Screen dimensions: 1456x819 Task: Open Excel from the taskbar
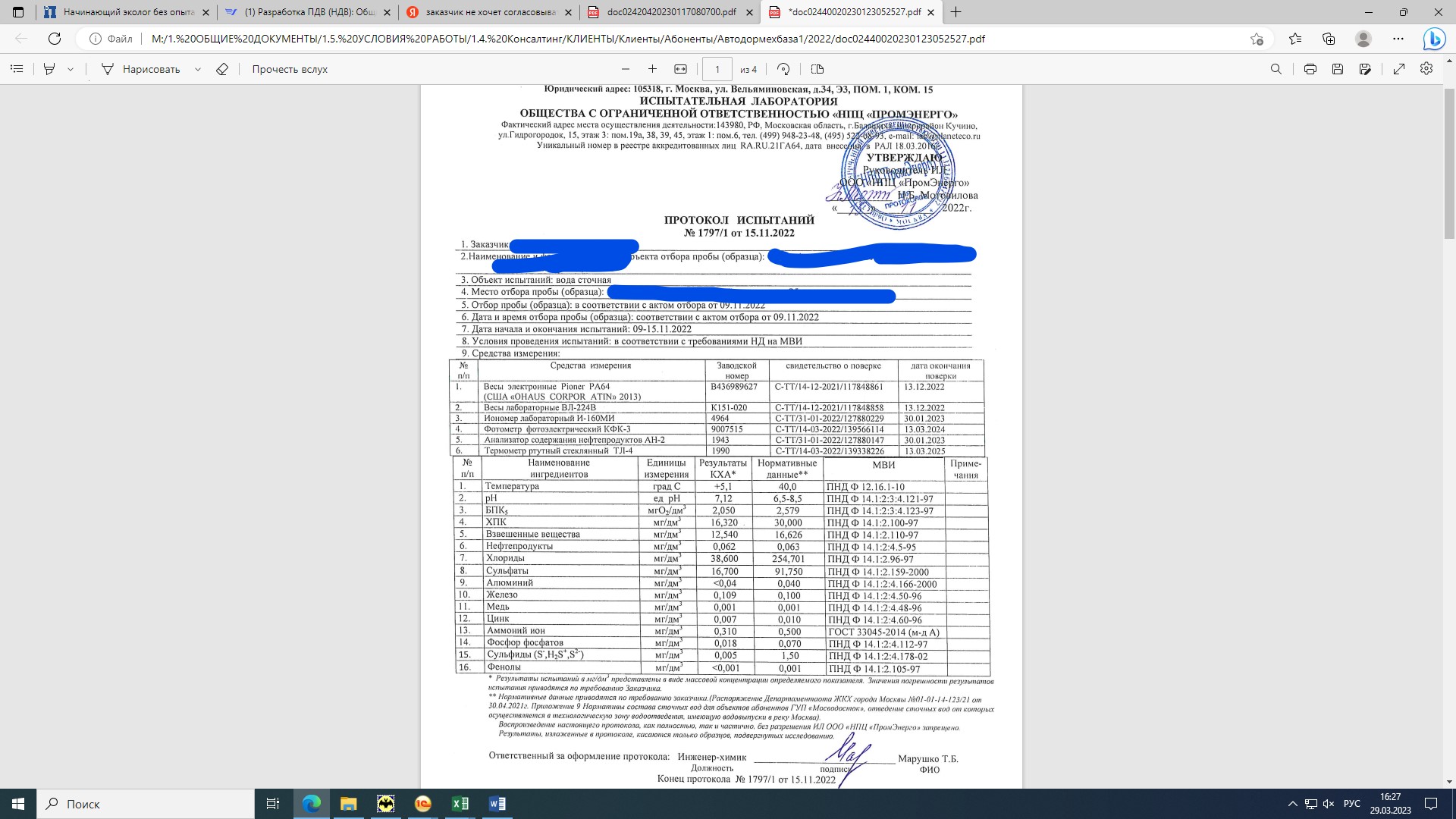(x=460, y=804)
